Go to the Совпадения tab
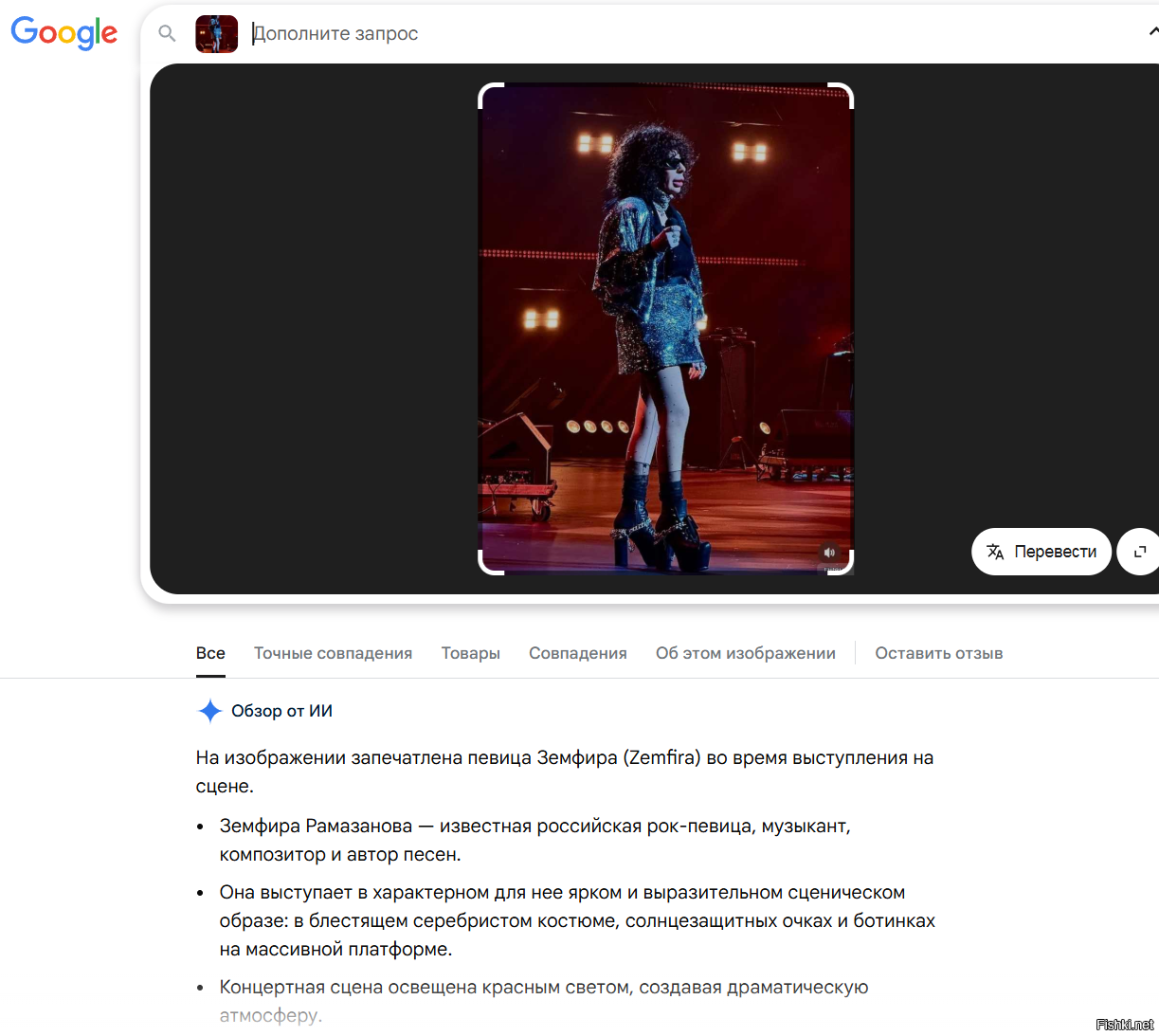1159x1036 pixels. [x=577, y=653]
